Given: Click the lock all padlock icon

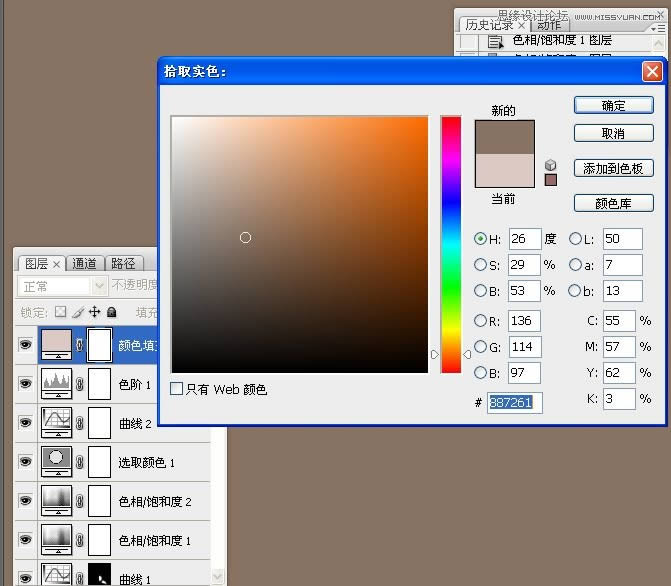Looking at the screenshot, I should 112,312.
